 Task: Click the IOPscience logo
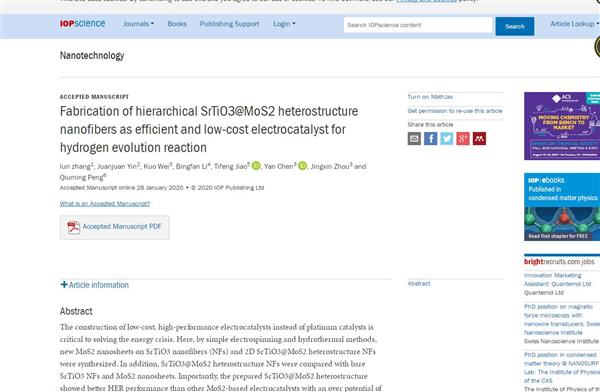coord(82,24)
